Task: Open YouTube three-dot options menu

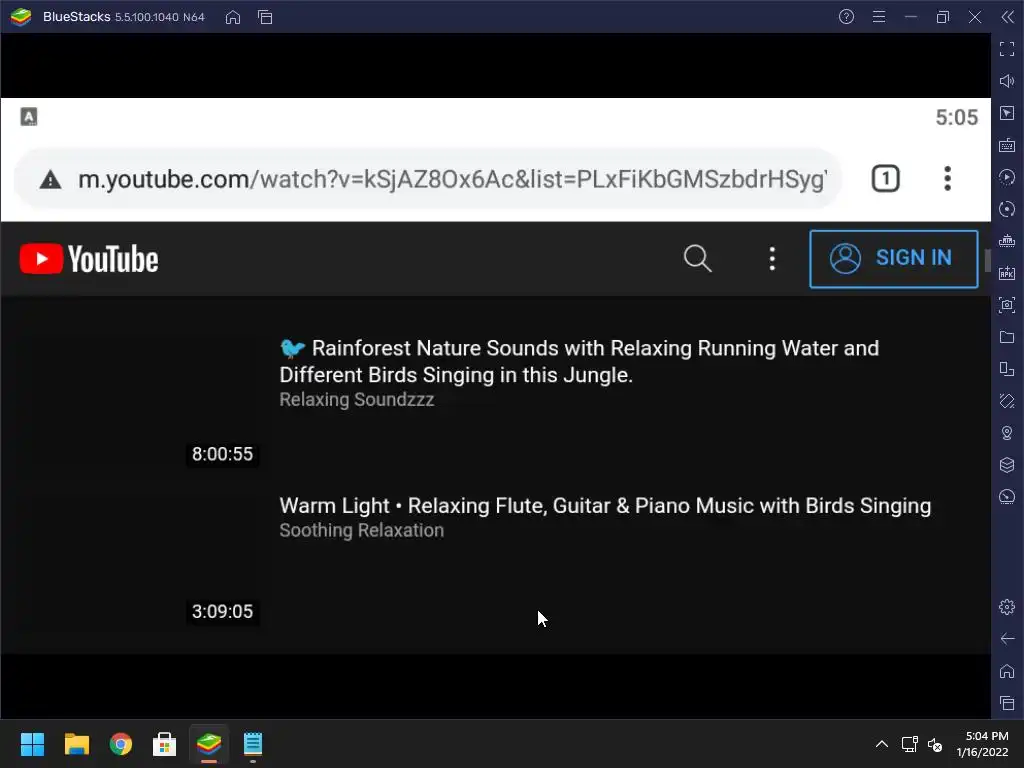Action: point(772,259)
